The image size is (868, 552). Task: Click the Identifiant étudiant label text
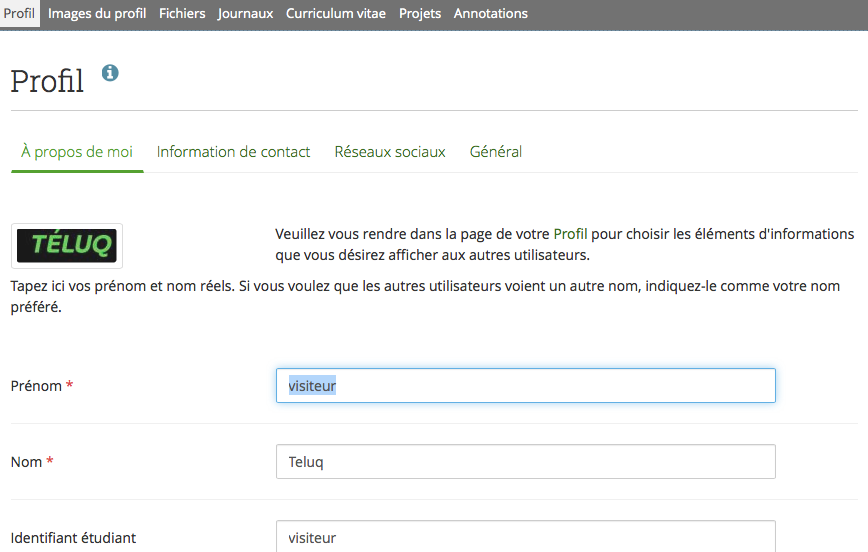(x=73, y=538)
